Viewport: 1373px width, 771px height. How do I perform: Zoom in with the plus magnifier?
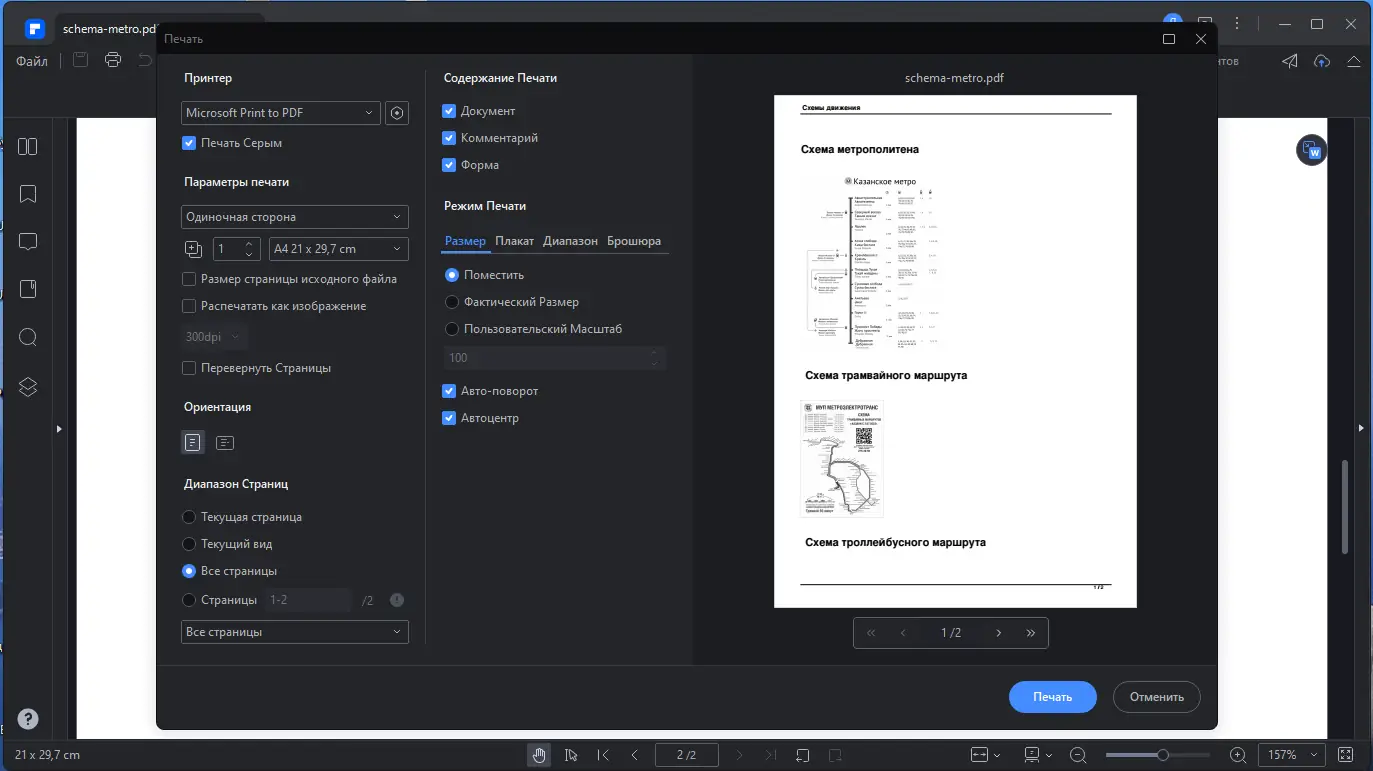pyautogui.click(x=1238, y=755)
